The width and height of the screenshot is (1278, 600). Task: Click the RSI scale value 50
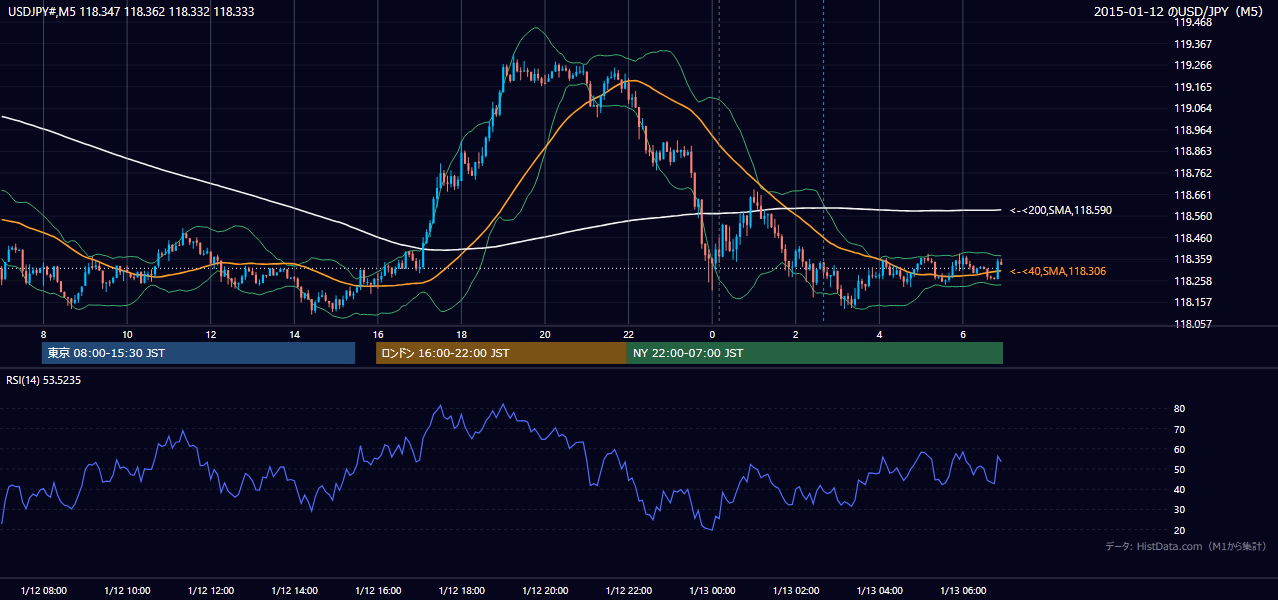[1179, 469]
